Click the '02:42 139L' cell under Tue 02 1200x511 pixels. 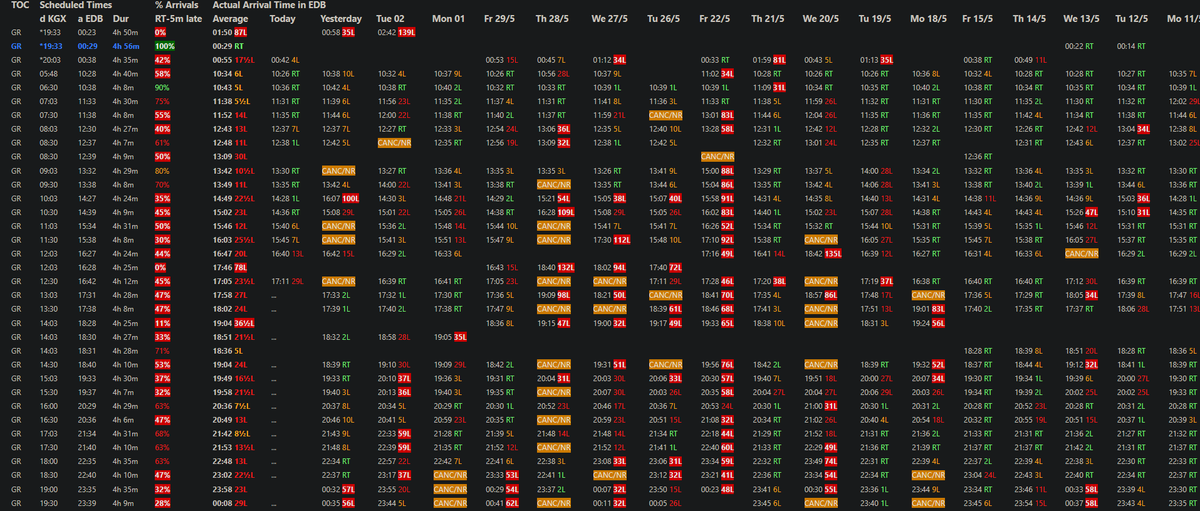tap(397, 33)
